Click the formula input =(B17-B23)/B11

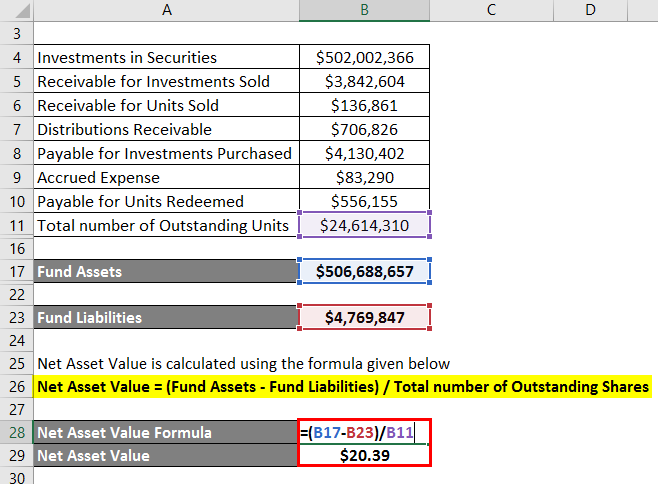364,432
